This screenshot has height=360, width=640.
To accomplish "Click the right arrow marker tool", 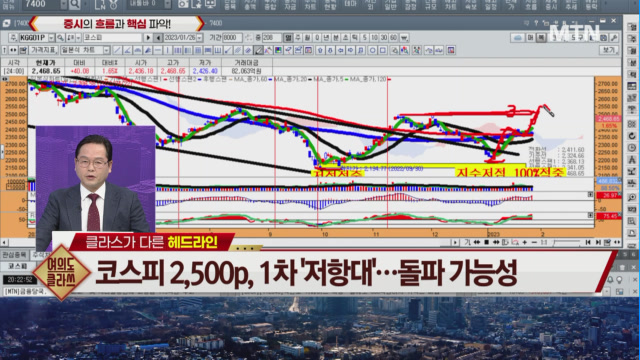I will point(350,50).
